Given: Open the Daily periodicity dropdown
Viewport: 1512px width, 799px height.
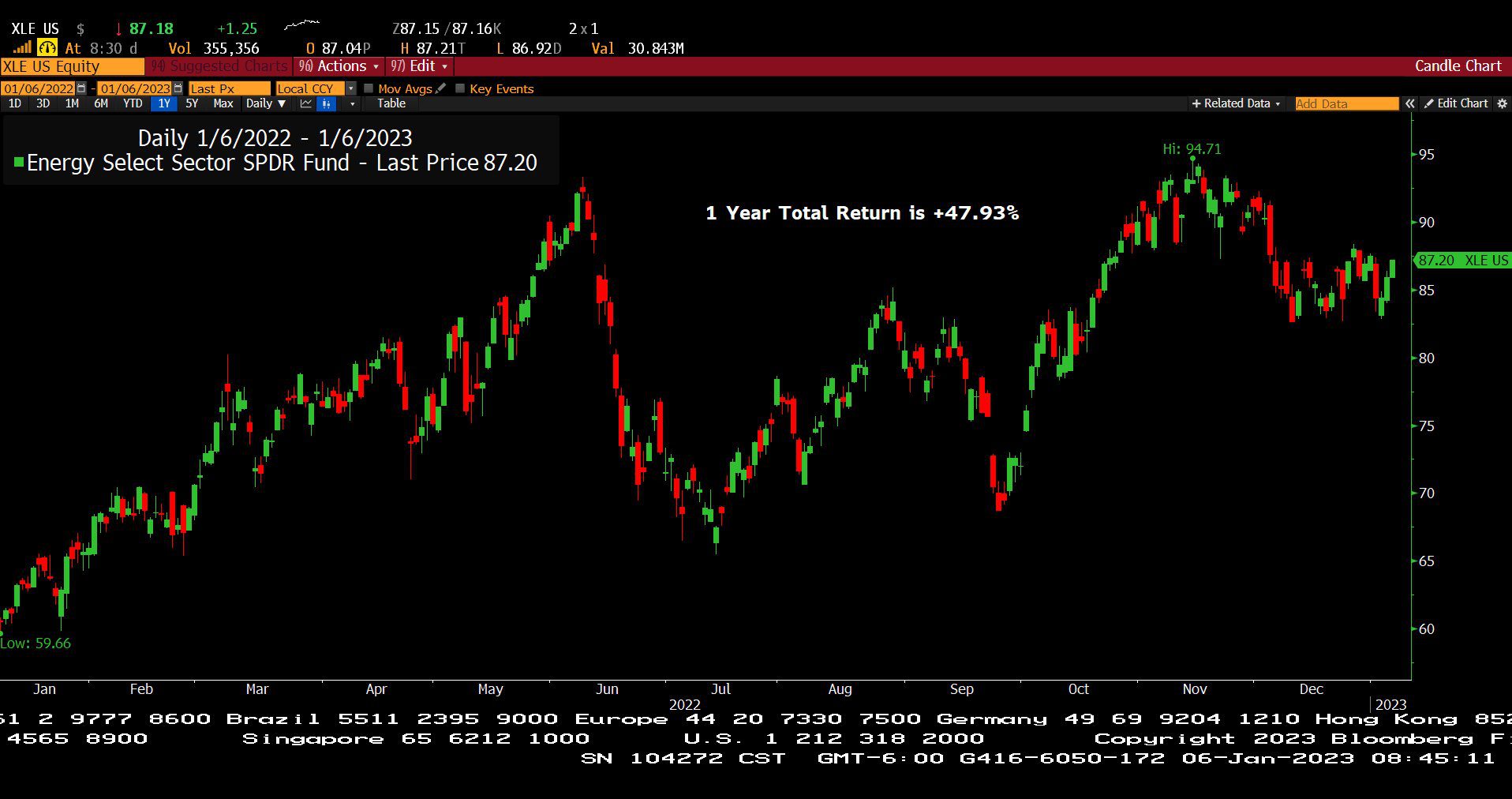Looking at the screenshot, I should (265, 103).
